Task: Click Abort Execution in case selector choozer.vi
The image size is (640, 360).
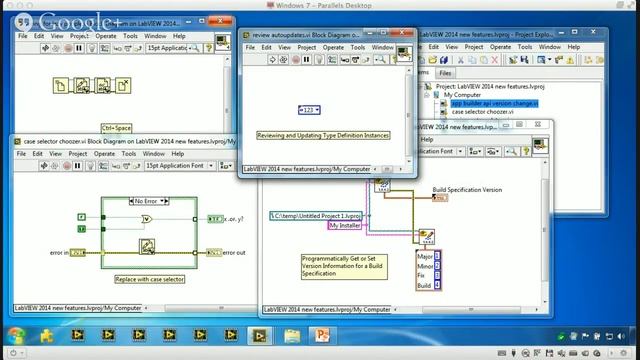Action: [67, 166]
